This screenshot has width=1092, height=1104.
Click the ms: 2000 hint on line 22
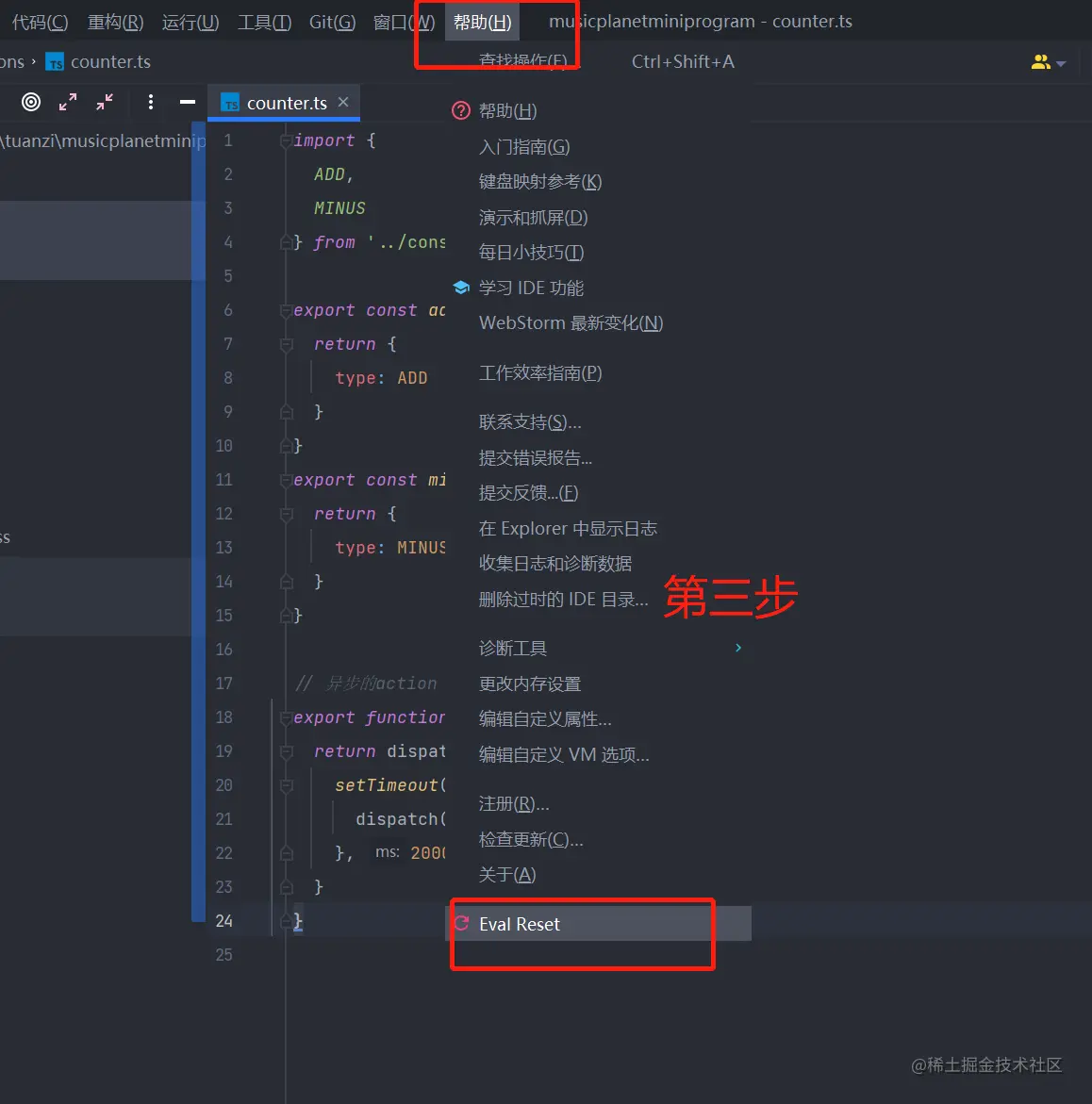pos(410,852)
